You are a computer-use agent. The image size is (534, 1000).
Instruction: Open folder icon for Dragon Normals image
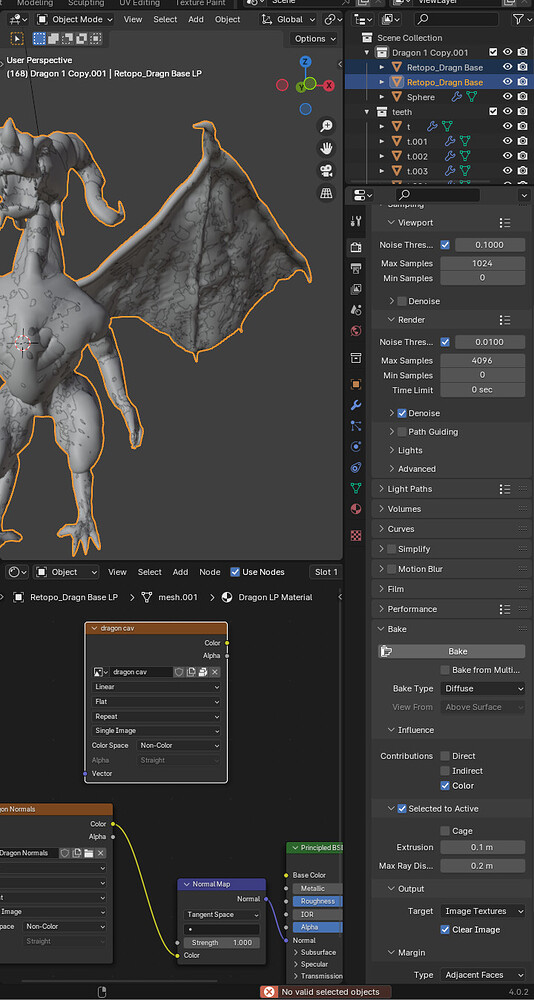click(x=89, y=853)
